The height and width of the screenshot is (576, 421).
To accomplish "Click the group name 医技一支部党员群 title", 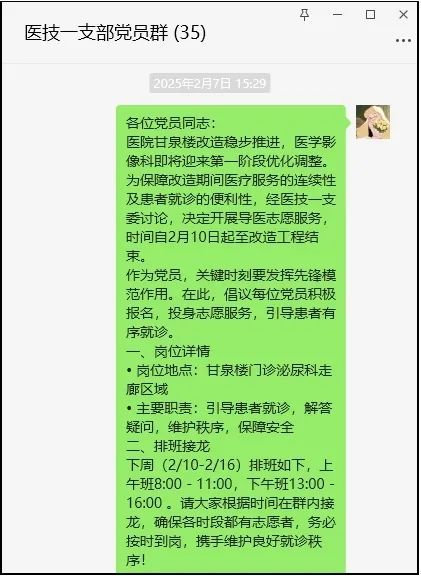I will pyautogui.click(x=97, y=33).
